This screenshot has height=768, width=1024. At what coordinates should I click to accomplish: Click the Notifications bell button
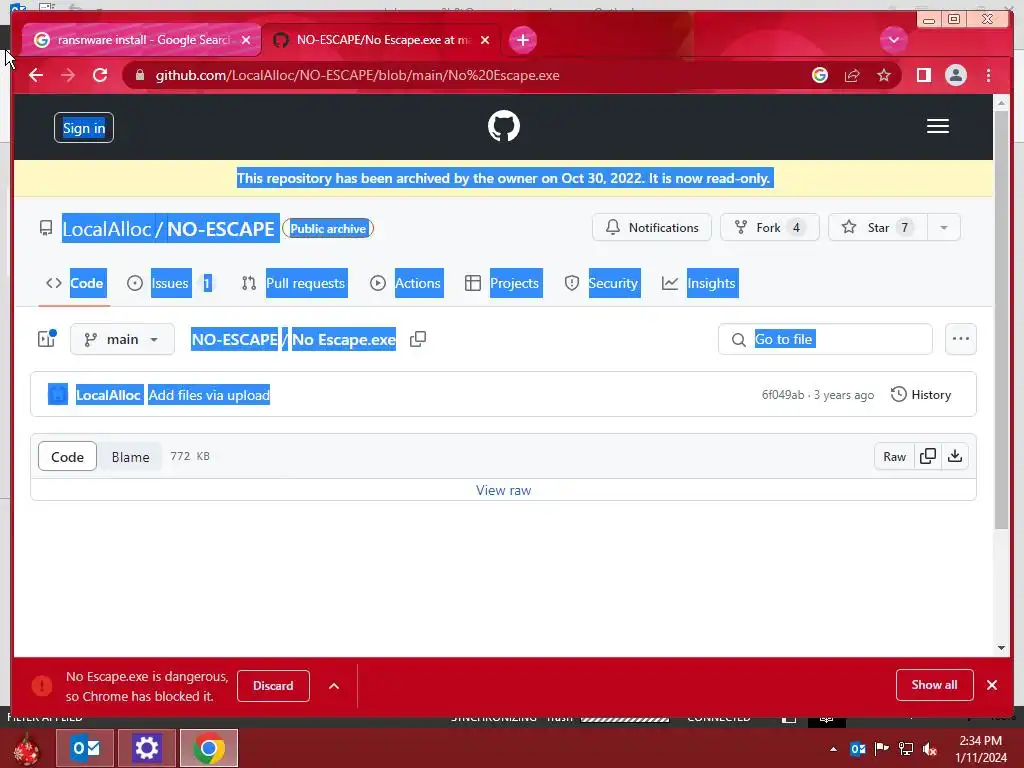pos(652,227)
